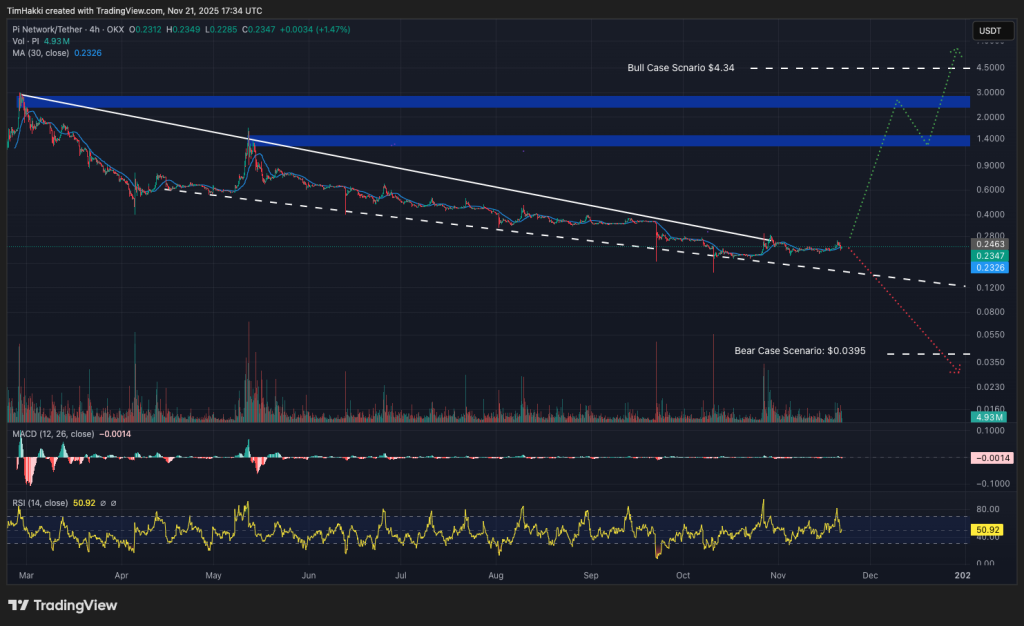Viewport: 1024px width, 626px height.
Task: Click the yellow 50.92 RSI value tag
Action: tap(987, 529)
